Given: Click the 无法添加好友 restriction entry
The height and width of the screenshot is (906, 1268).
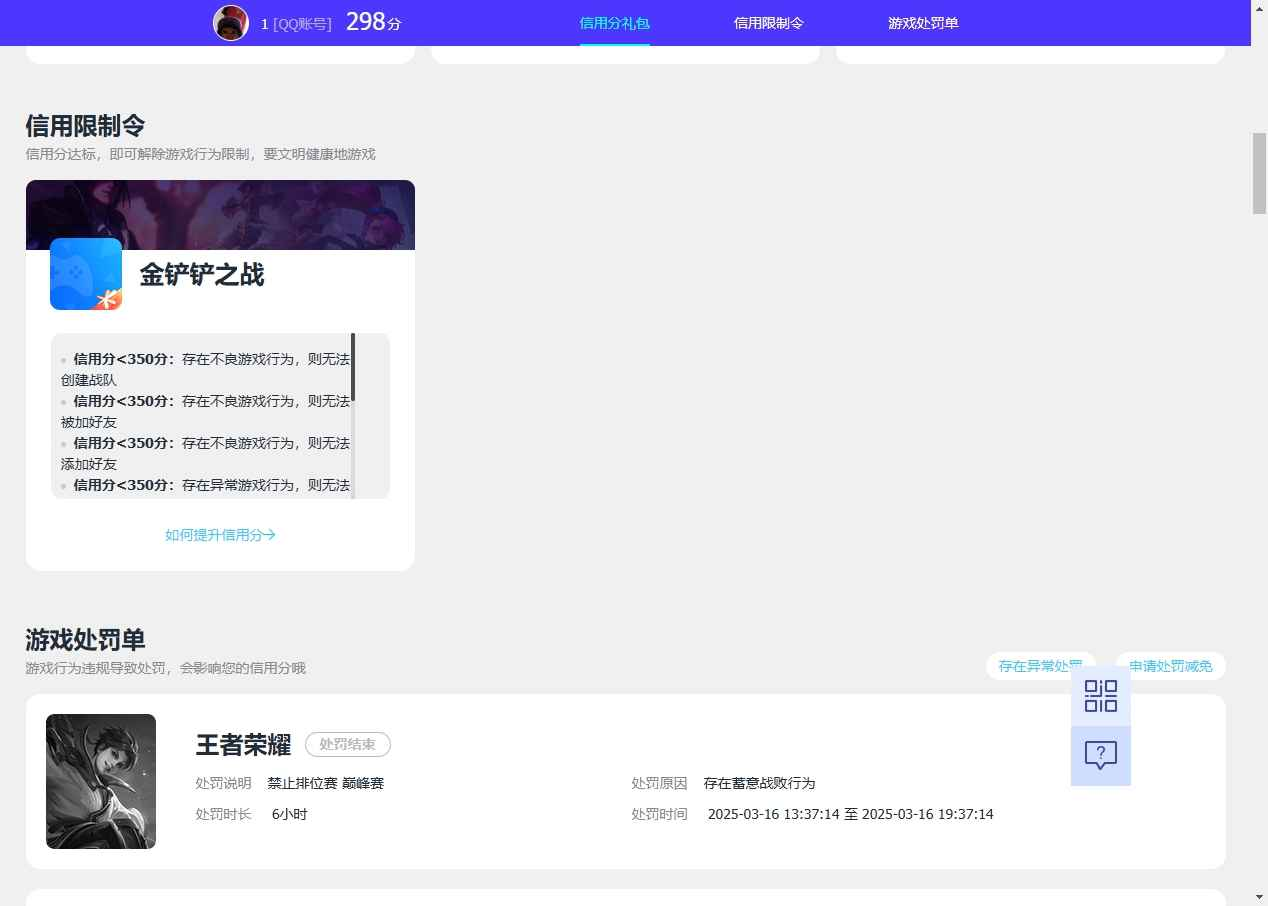Looking at the screenshot, I should click(x=205, y=453).
